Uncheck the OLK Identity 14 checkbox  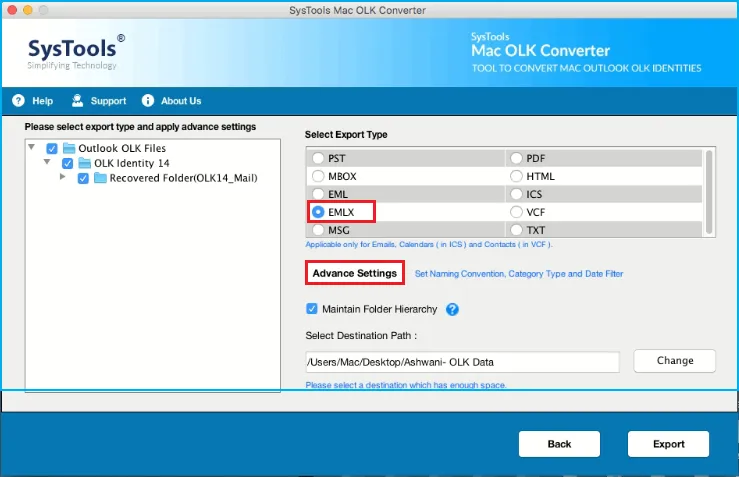coord(67,164)
